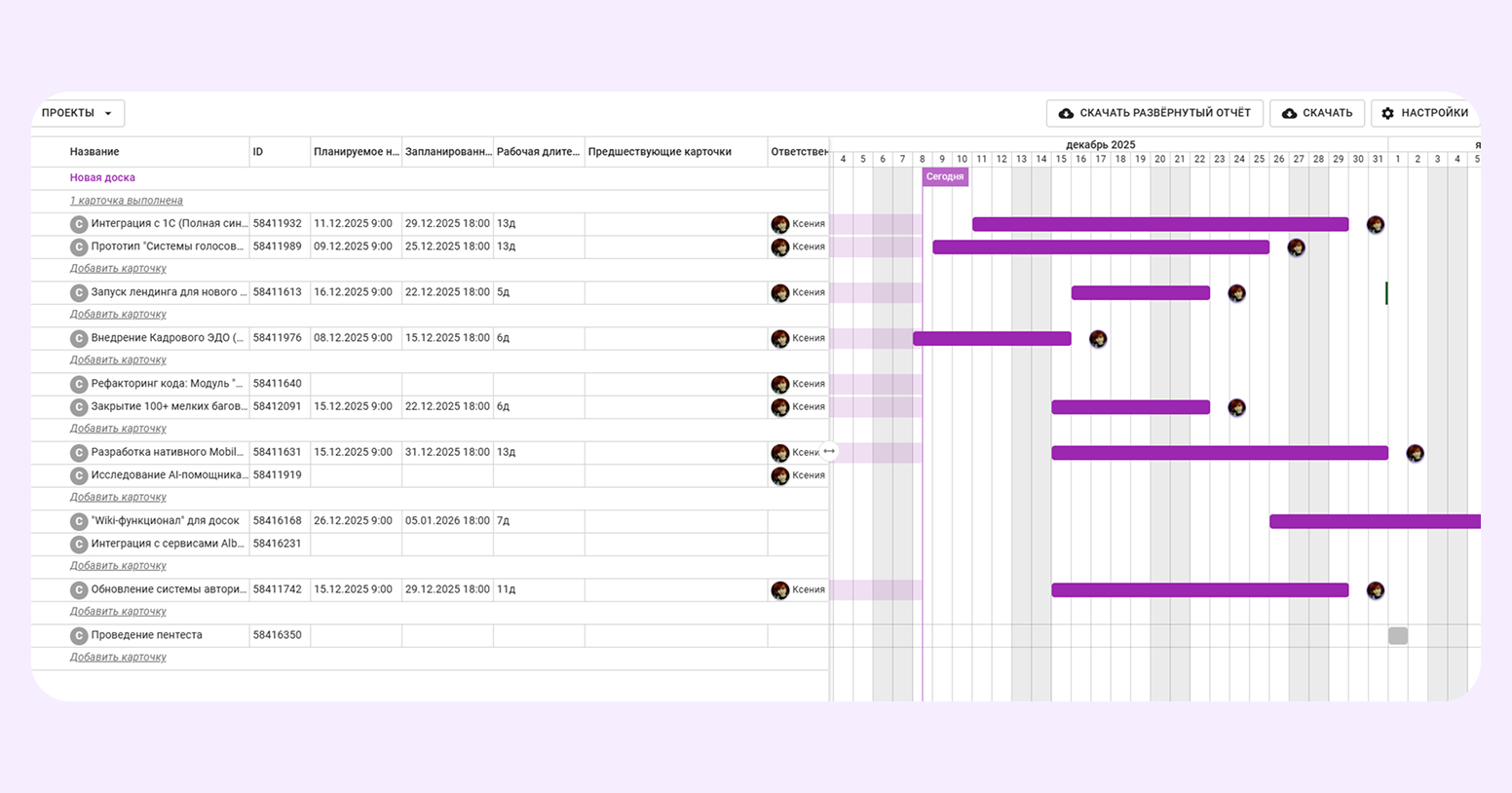Click the planned start date of Обновление системы
1512x793 pixels.
click(353, 589)
